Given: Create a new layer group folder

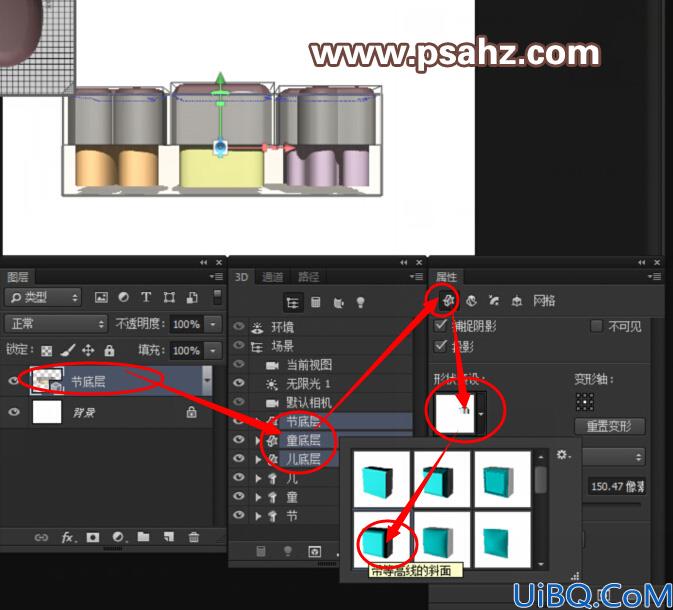Looking at the screenshot, I should pos(143,537).
